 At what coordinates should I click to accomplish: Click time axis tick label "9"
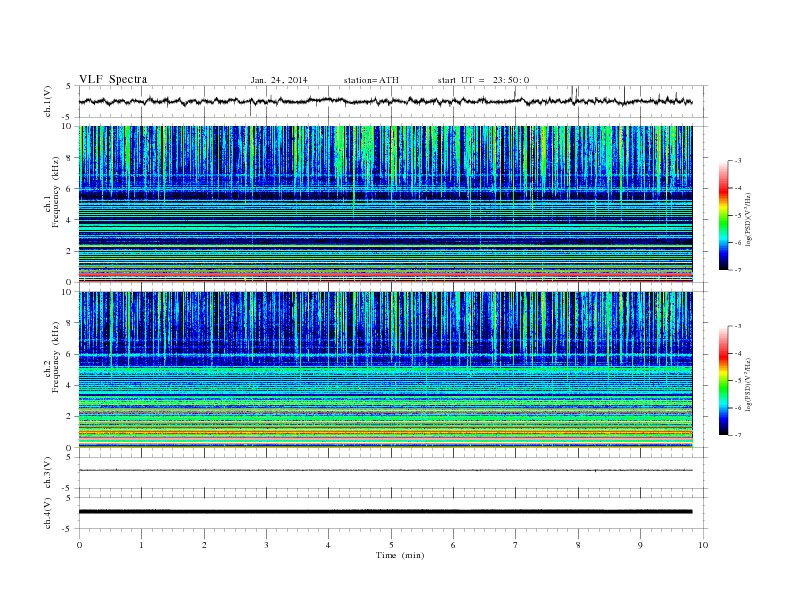point(640,545)
